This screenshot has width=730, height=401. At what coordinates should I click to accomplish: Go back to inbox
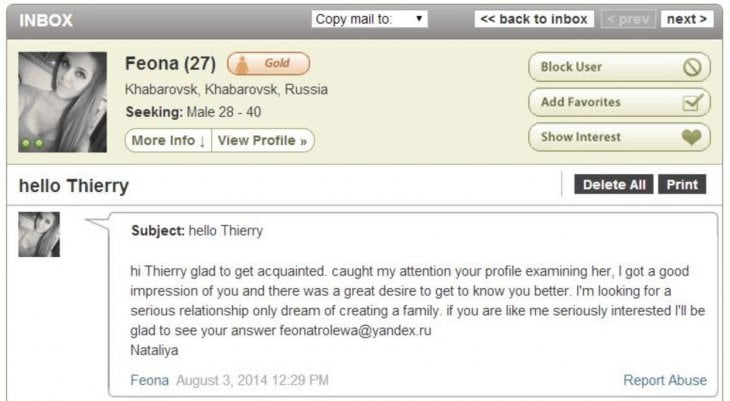tap(535, 19)
